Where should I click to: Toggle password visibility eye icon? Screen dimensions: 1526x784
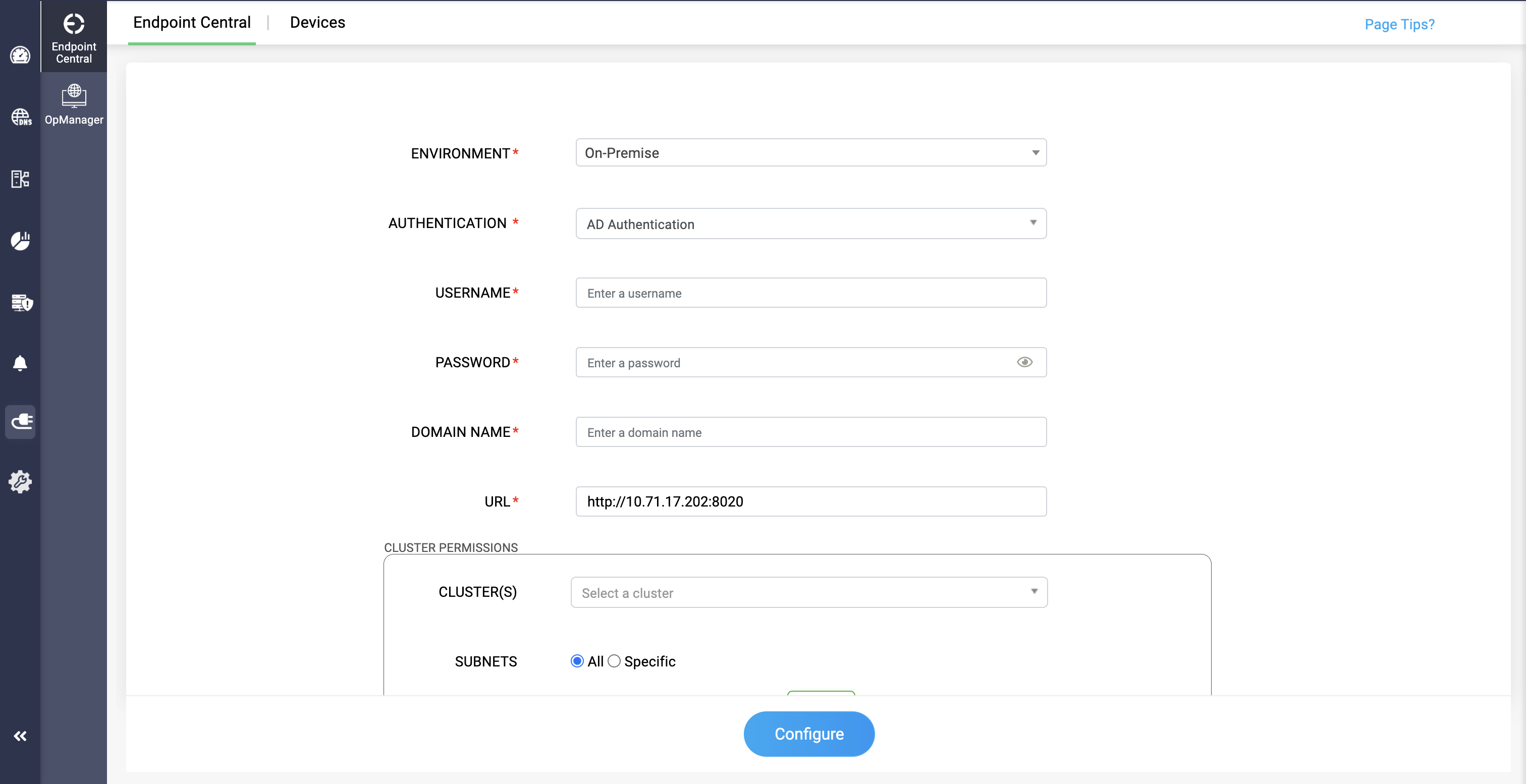pos(1024,362)
